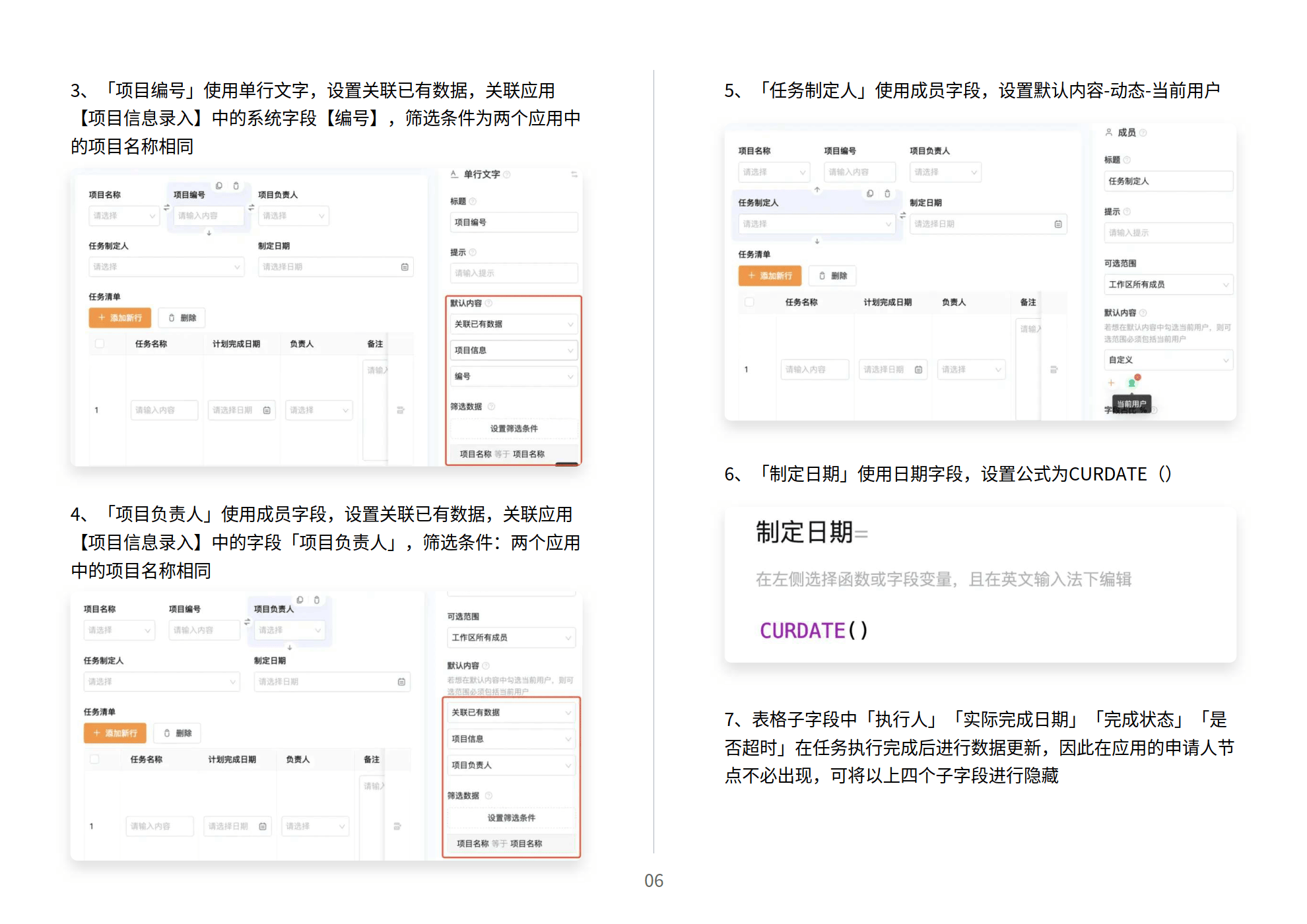Tick header checkbox of 任务清单 table, step 5

tap(749, 302)
